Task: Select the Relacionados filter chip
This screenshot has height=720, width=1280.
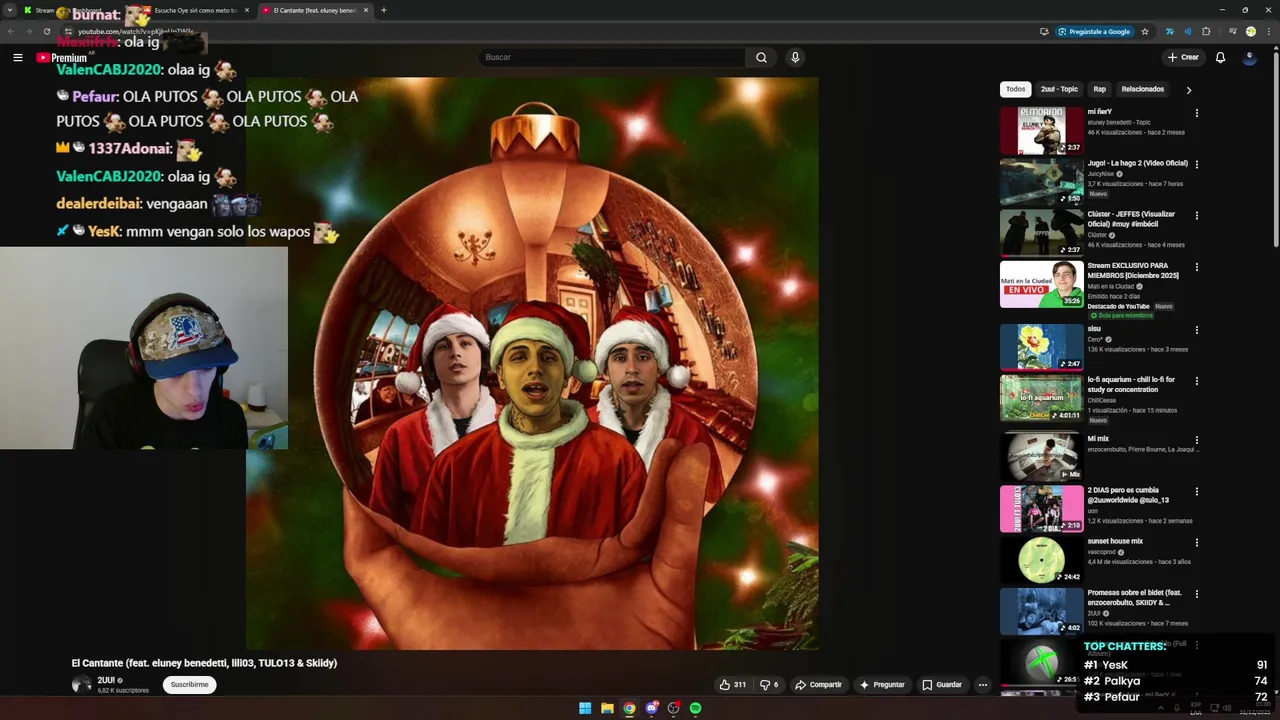Action: click(x=1142, y=89)
